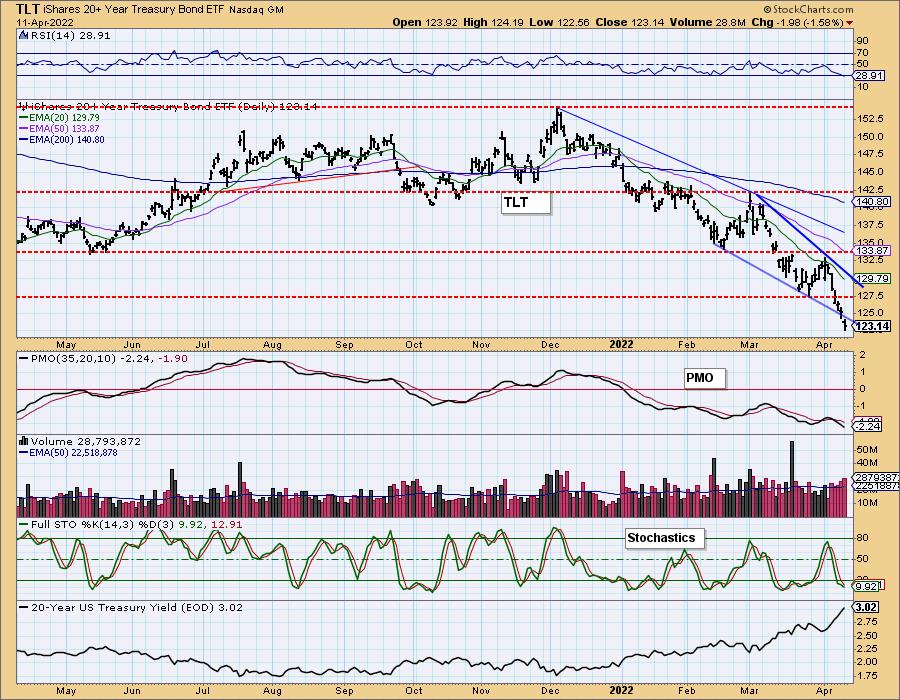900x700 pixels.
Task: Click the Volume 28,793,872 legend text
Action: [x=86, y=441]
